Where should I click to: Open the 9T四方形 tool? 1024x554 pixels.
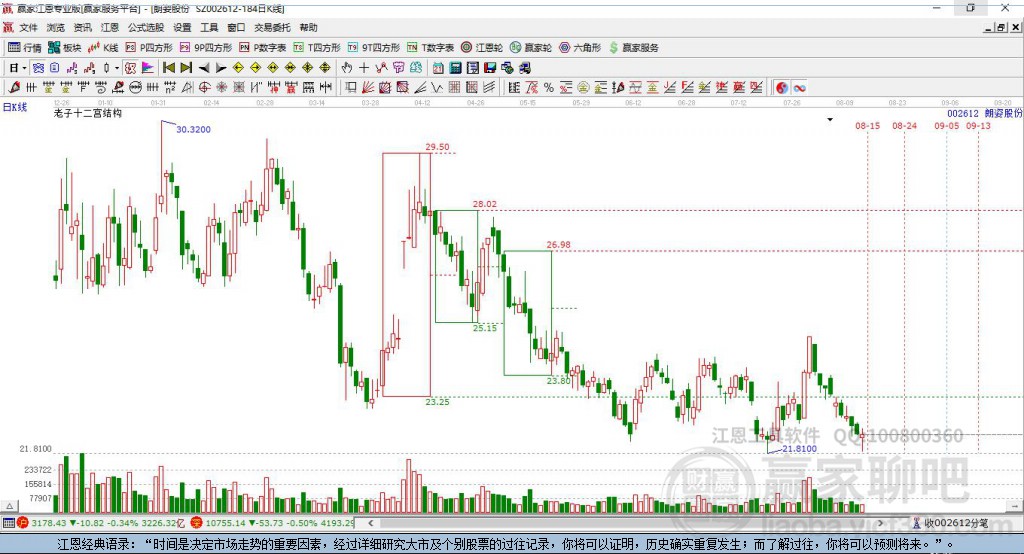[374, 48]
